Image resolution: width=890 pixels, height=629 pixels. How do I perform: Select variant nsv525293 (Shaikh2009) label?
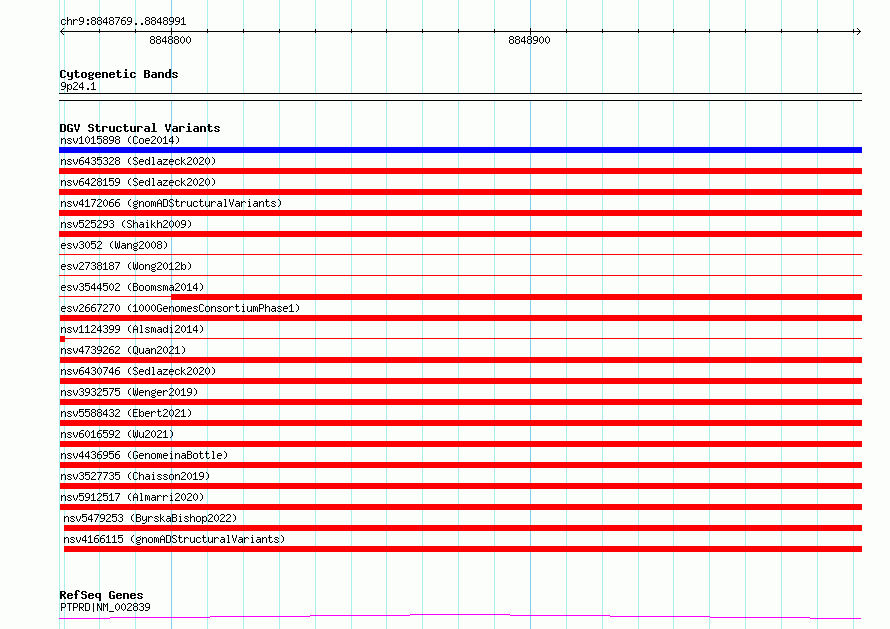point(126,224)
